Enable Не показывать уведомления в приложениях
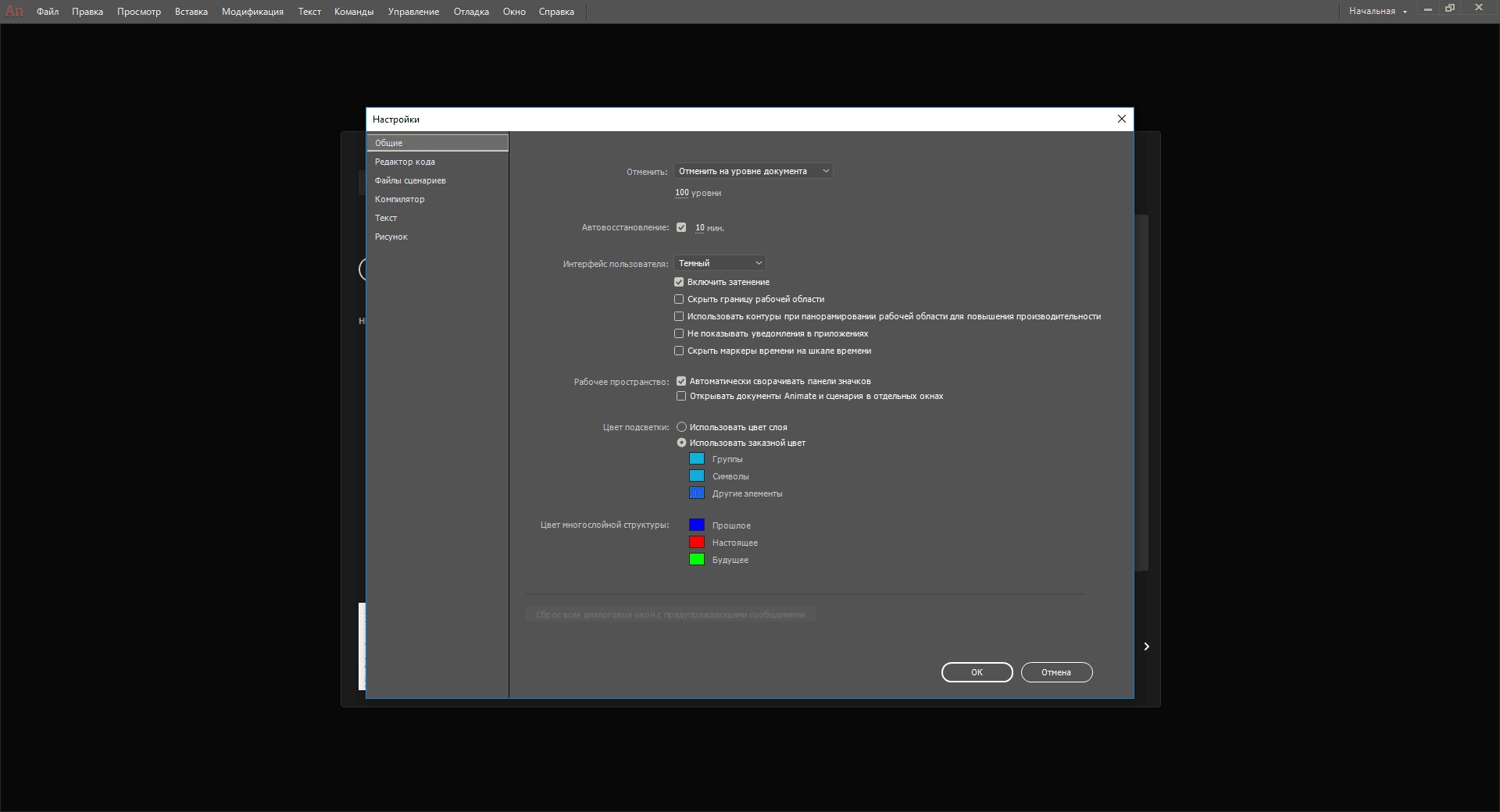Image resolution: width=1500 pixels, height=812 pixels. point(679,333)
